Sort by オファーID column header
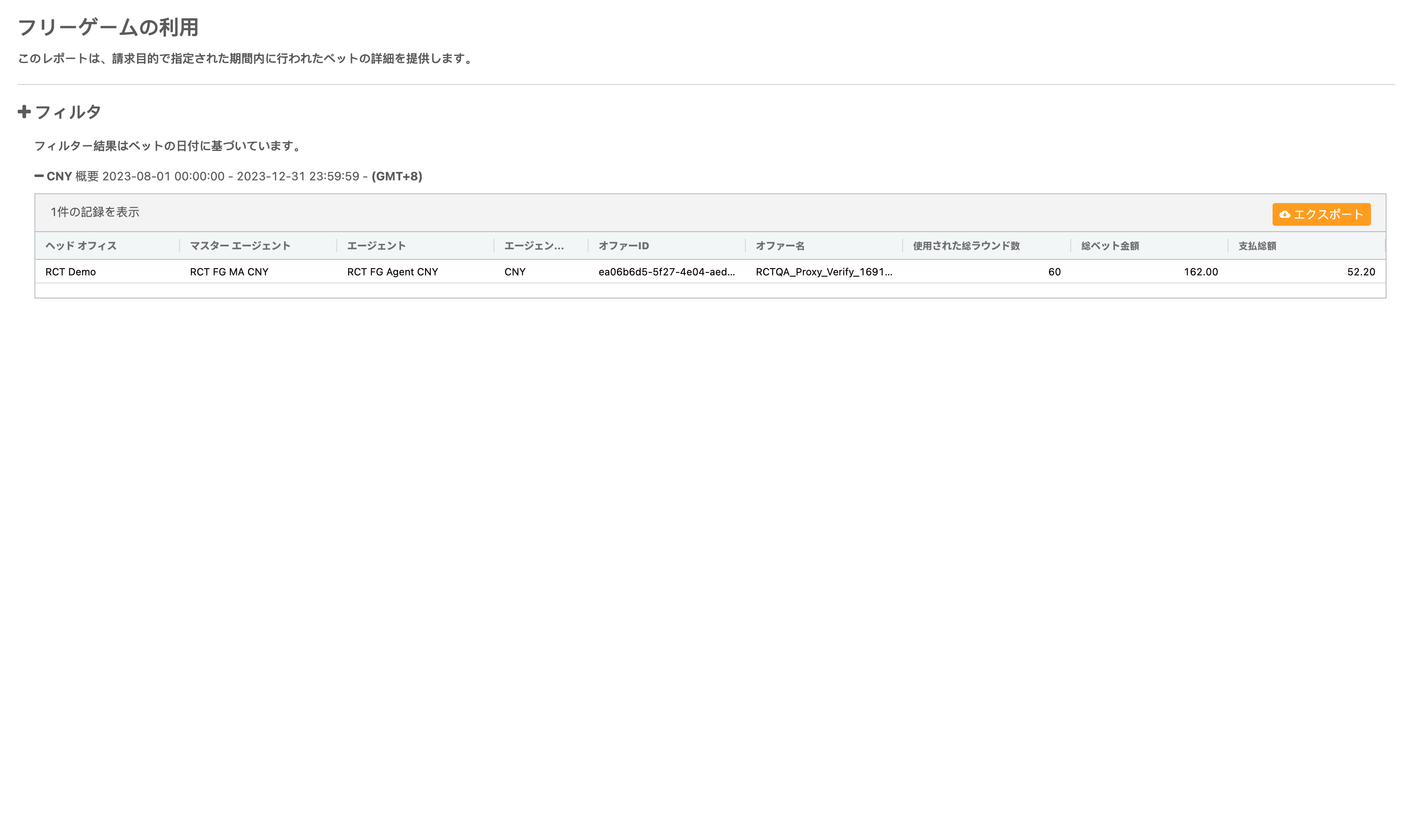The width and height of the screenshot is (1405, 840). pyautogui.click(x=623, y=246)
